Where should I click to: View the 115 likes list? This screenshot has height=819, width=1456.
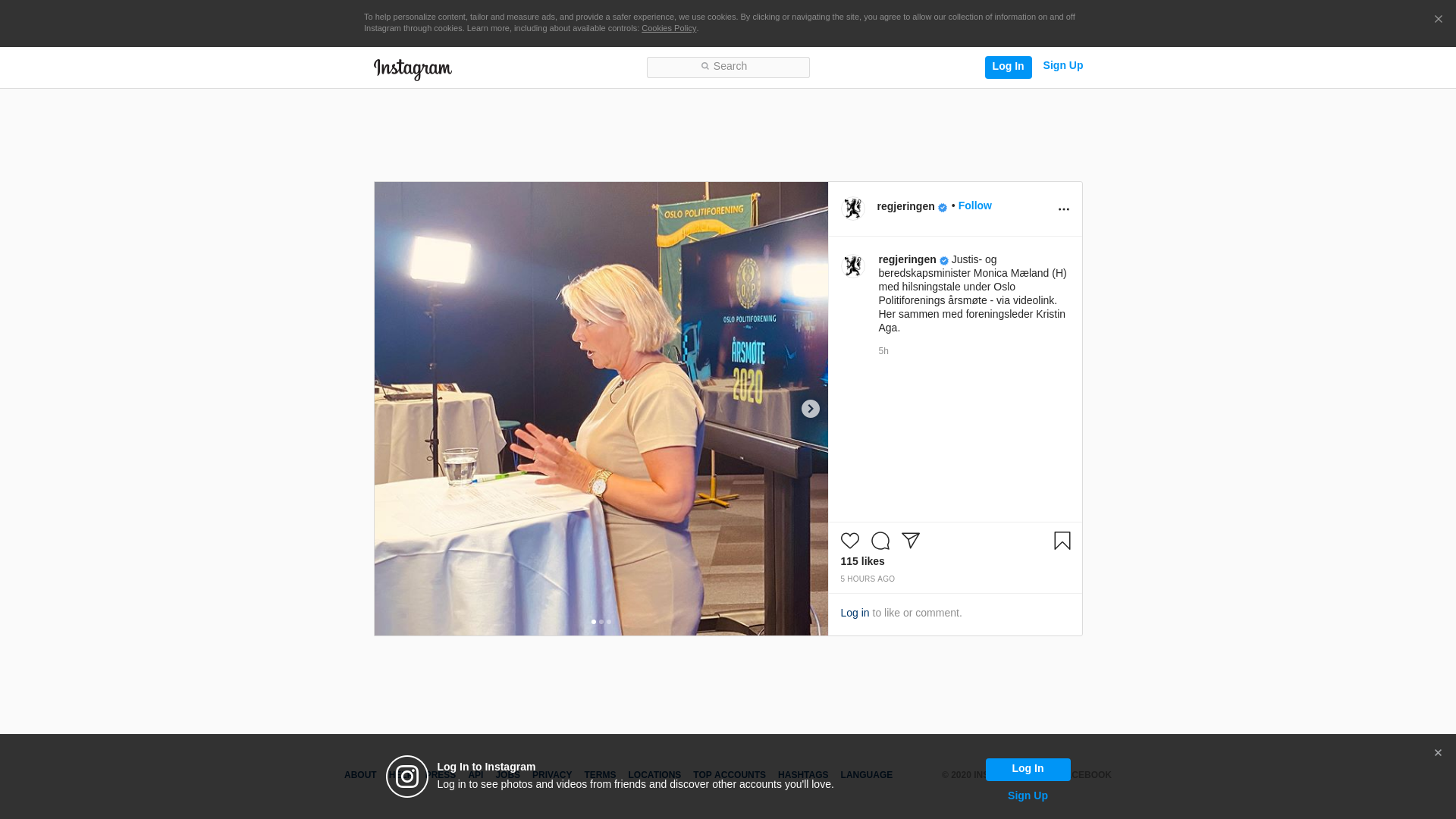(x=862, y=561)
